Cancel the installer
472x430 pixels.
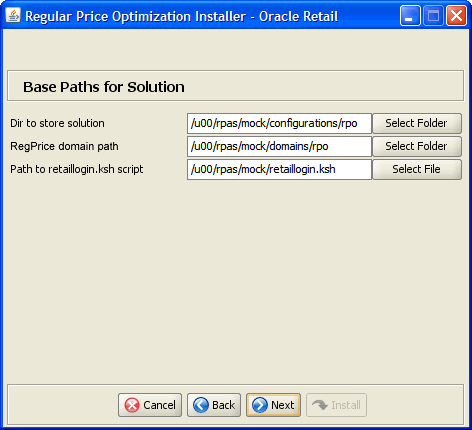click(150, 405)
